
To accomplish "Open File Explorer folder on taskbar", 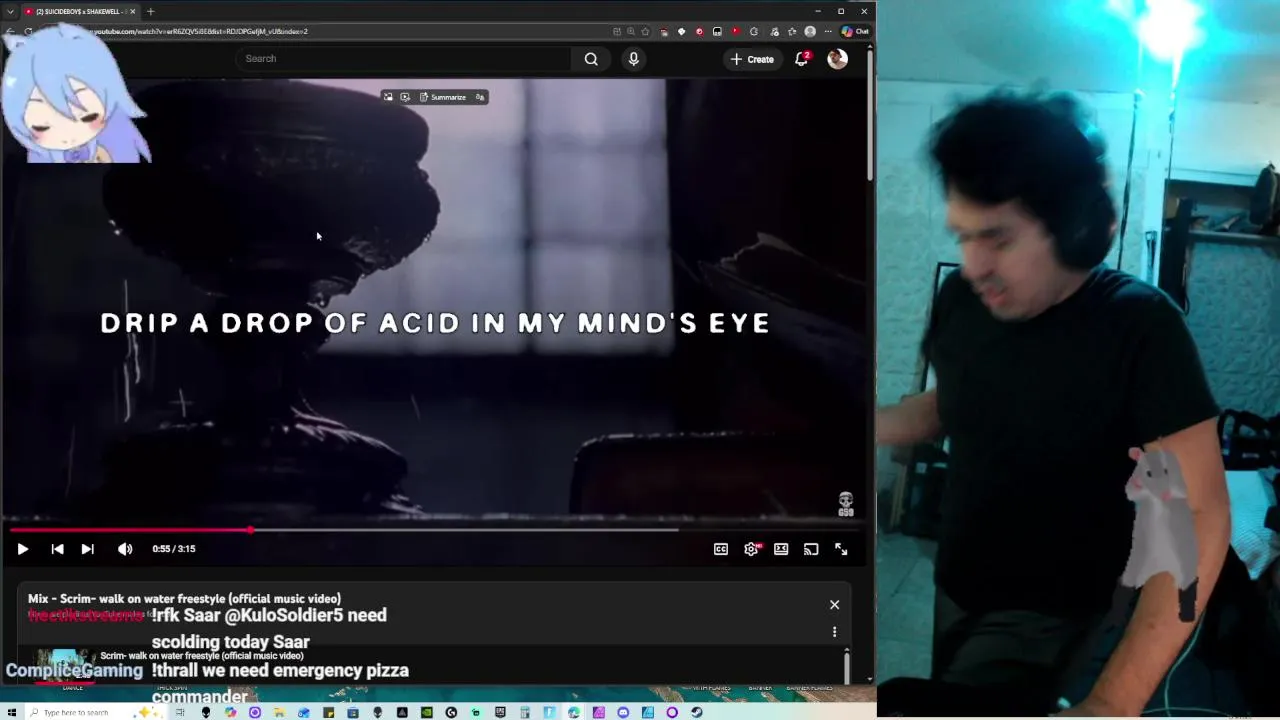I will tap(279, 713).
